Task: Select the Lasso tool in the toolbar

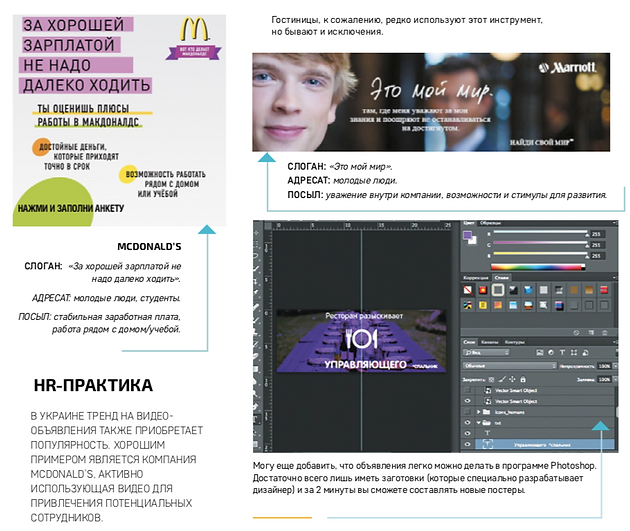Action: [x=256, y=255]
